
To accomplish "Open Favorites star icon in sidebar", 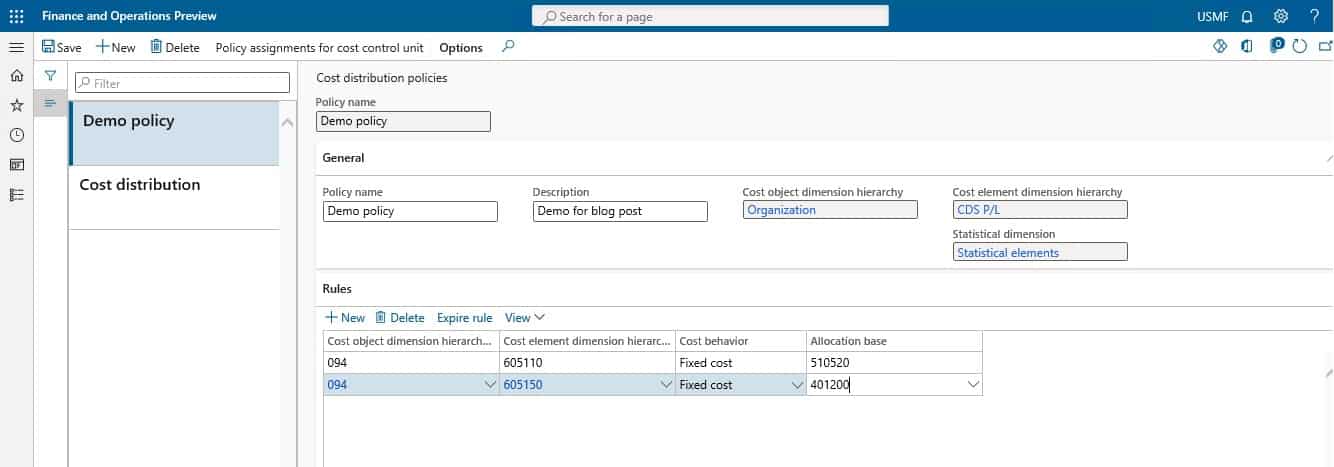I will click(x=16, y=105).
